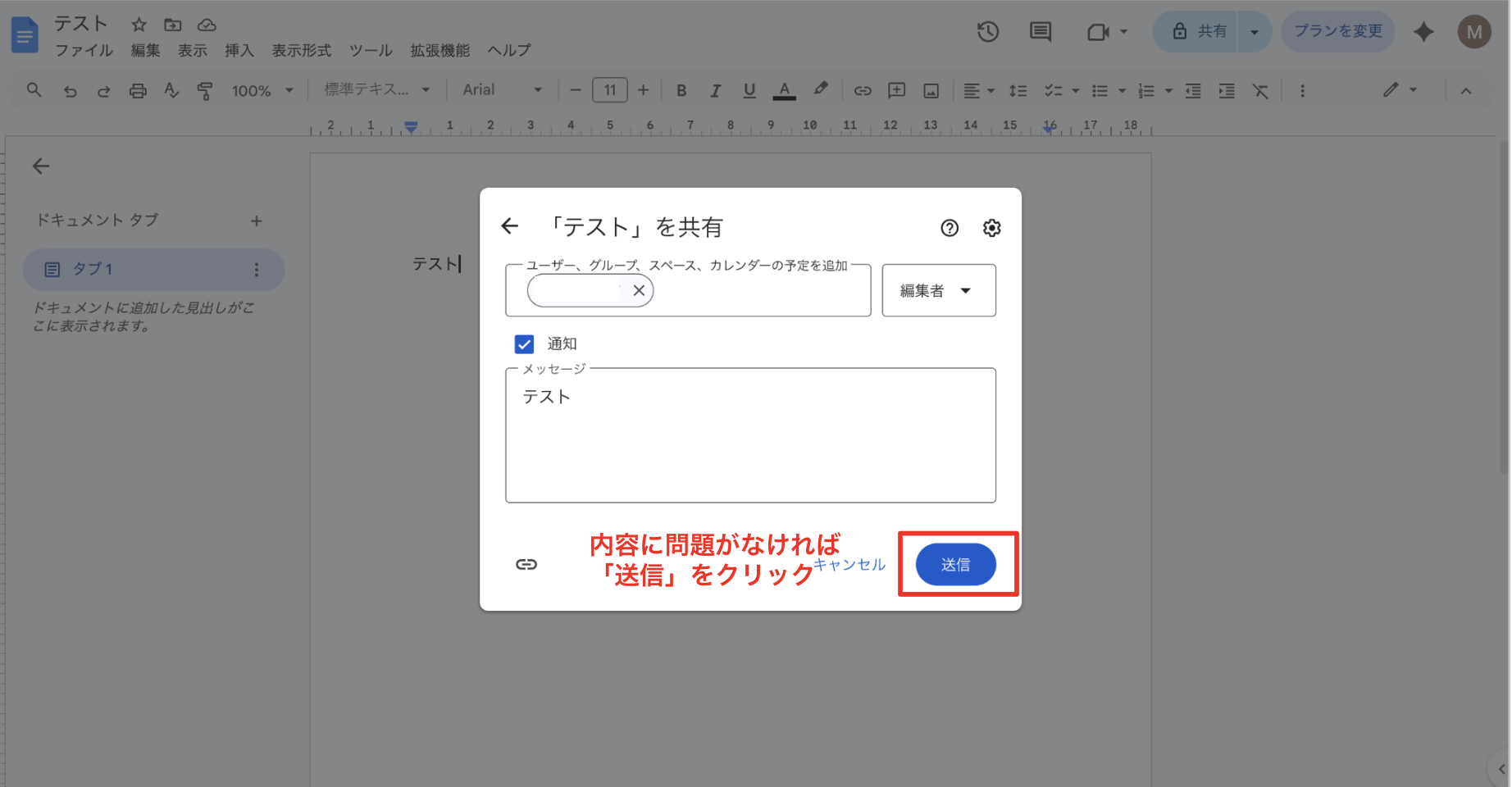
Task: Print the document
Action: (138, 91)
